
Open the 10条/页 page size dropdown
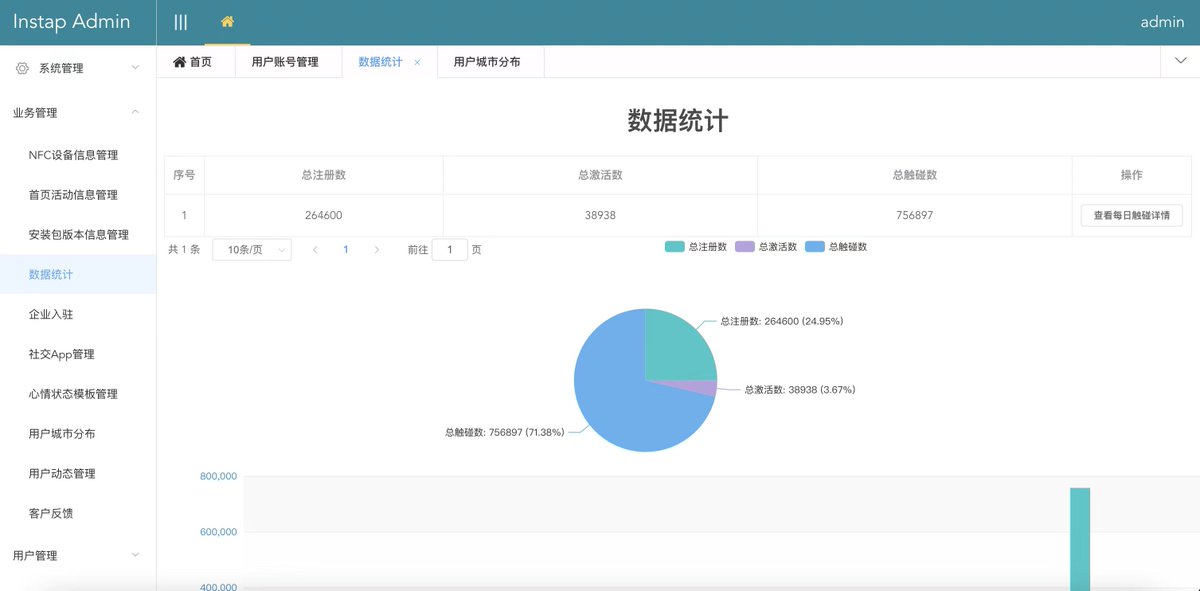(253, 249)
